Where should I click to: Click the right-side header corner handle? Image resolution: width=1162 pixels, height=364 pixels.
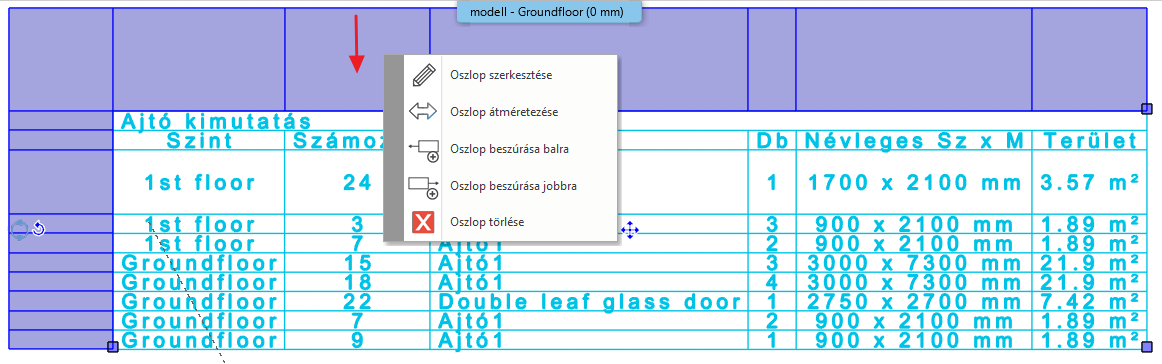[1147, 109]
